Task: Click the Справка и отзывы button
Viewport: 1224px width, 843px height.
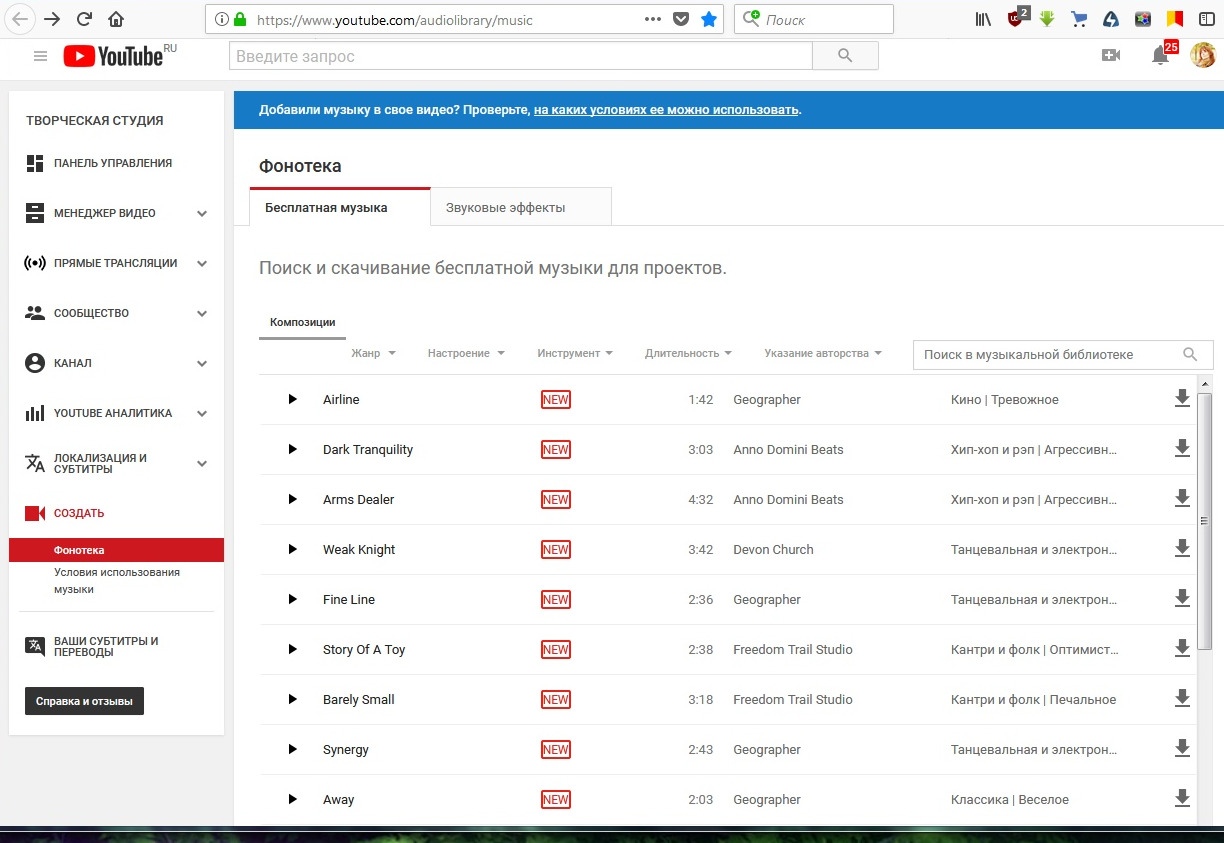Action: click(84, 701)
